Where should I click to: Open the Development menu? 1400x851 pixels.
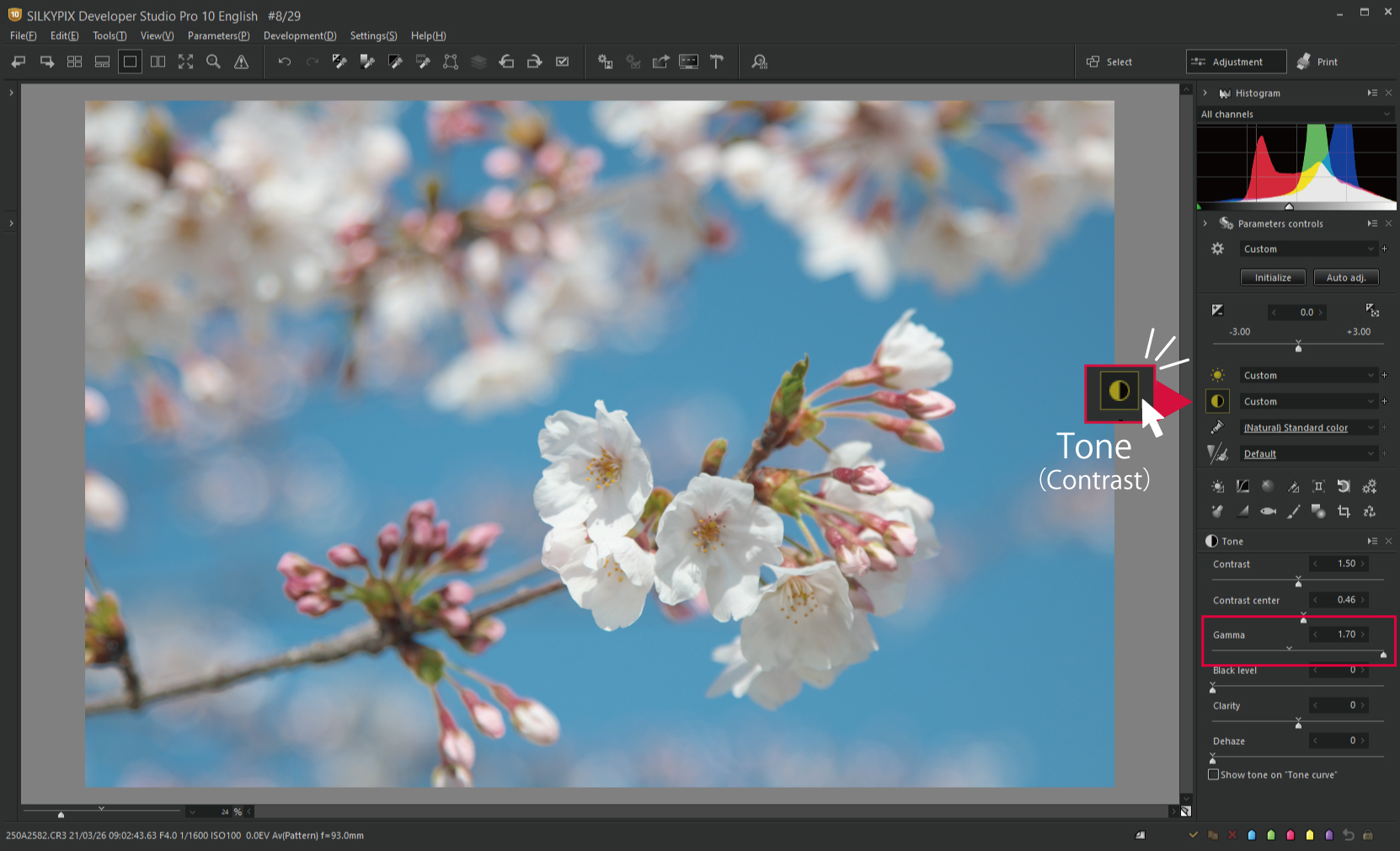coord(300,35)
